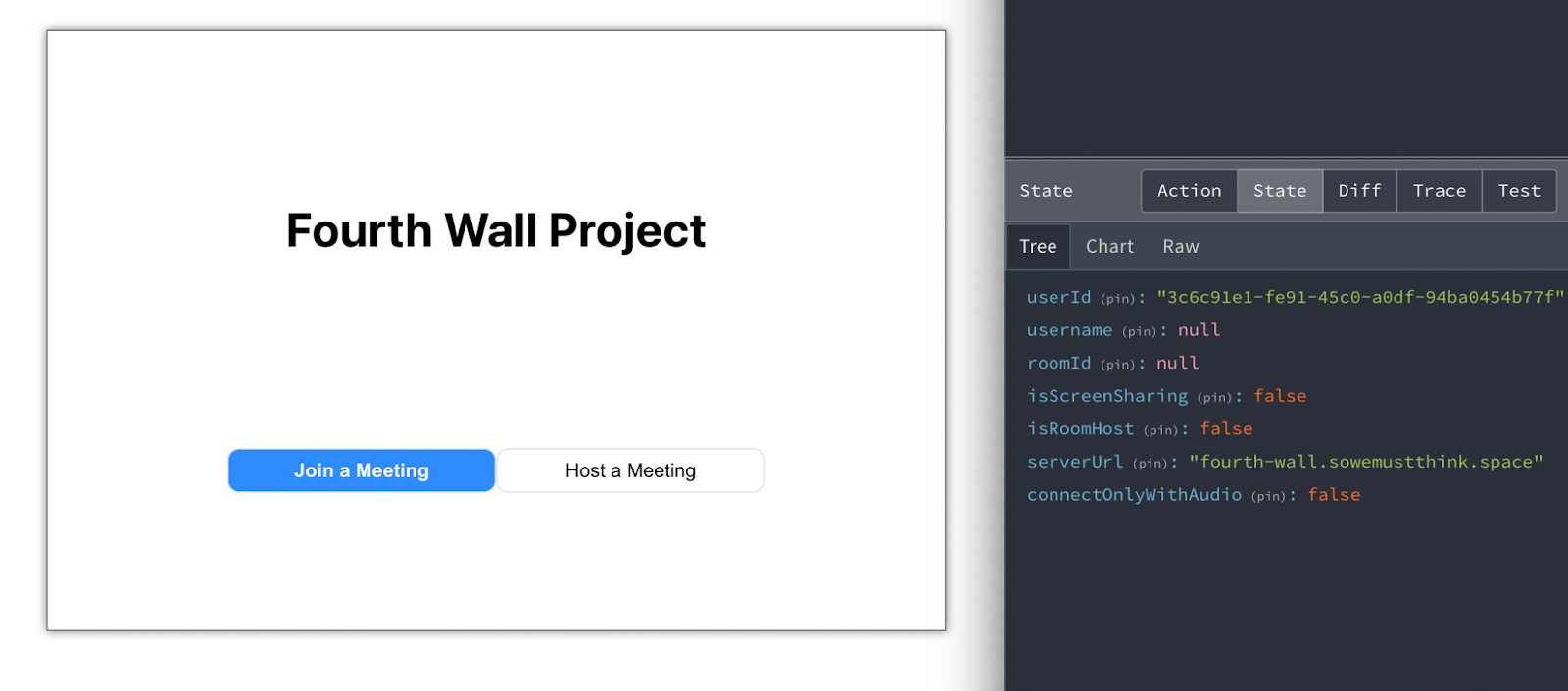Switch to the Action tab
This screenshot has width=1568, height=691.
pos(1189,191)
